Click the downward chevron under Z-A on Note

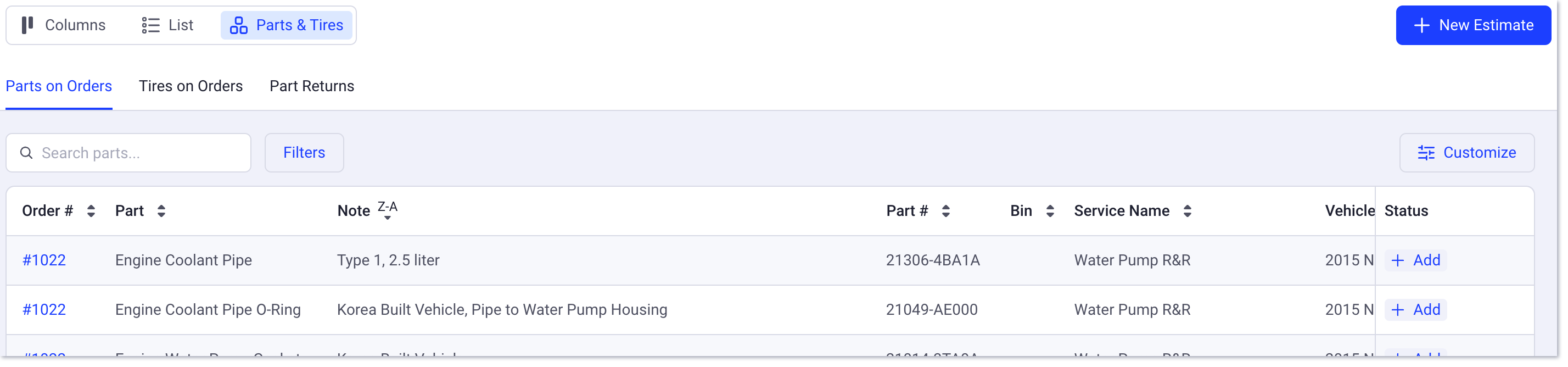coord(388,218)
